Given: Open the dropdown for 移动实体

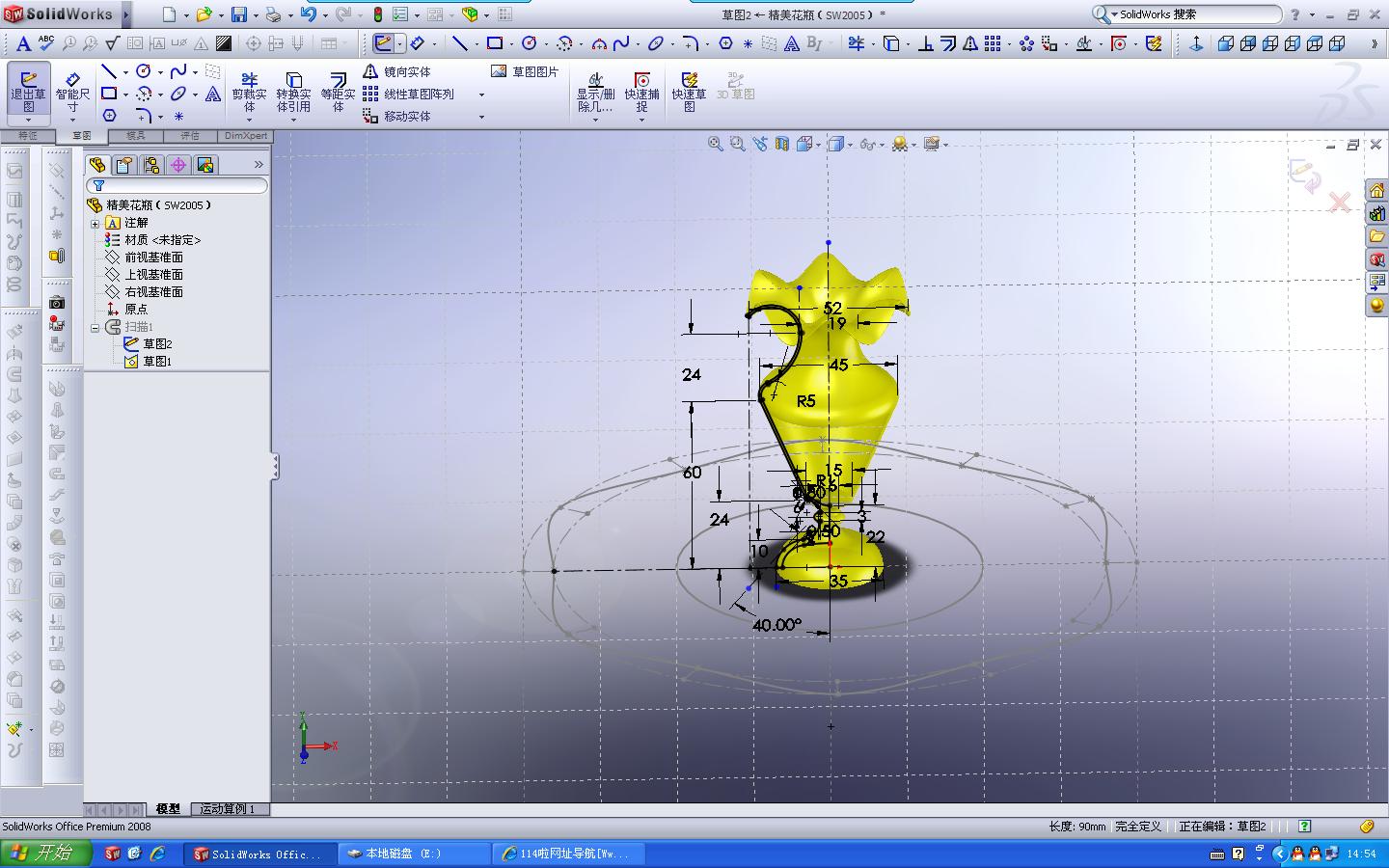Looking at the screenshot, I should point(481,117).
